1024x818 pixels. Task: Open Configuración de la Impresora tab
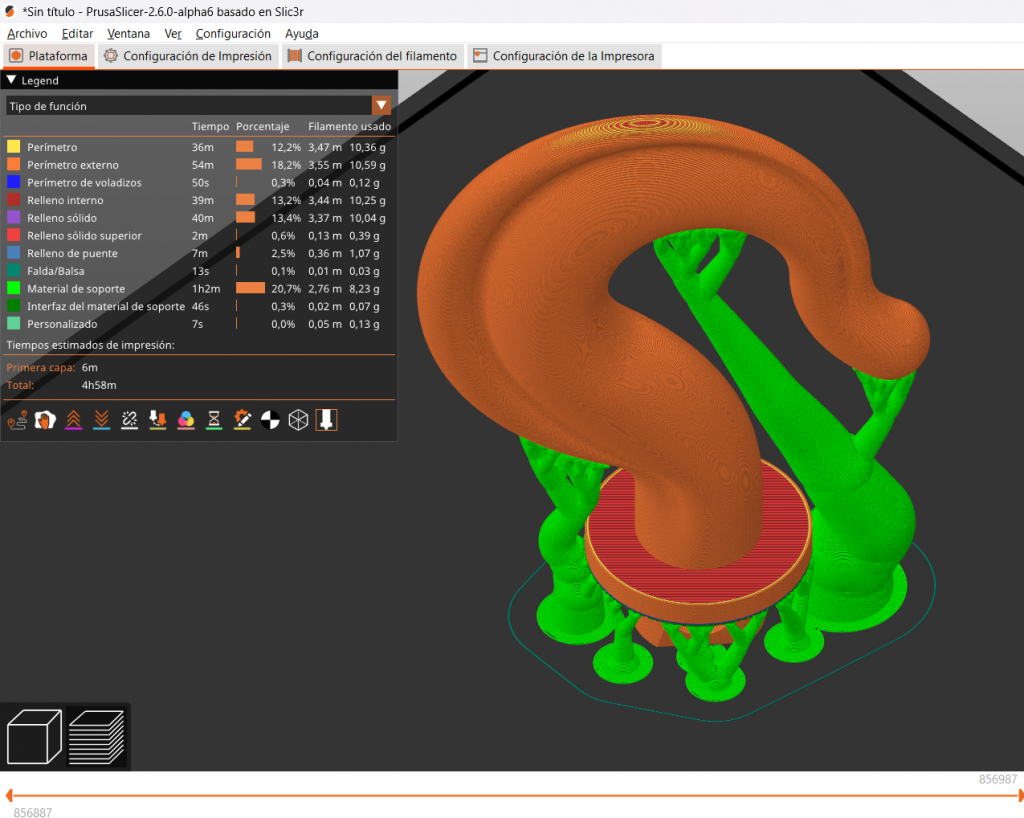[564, 56]
